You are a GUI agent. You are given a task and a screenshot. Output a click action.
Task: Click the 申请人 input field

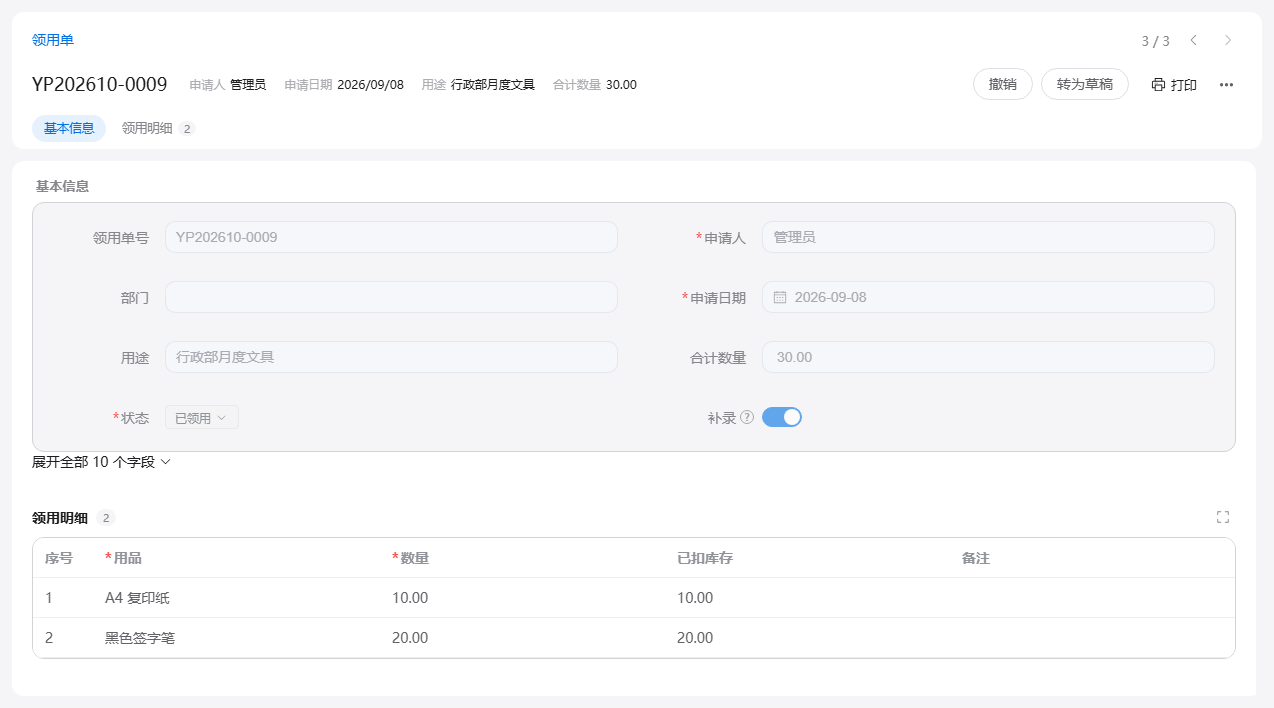[x=988, y=237]
